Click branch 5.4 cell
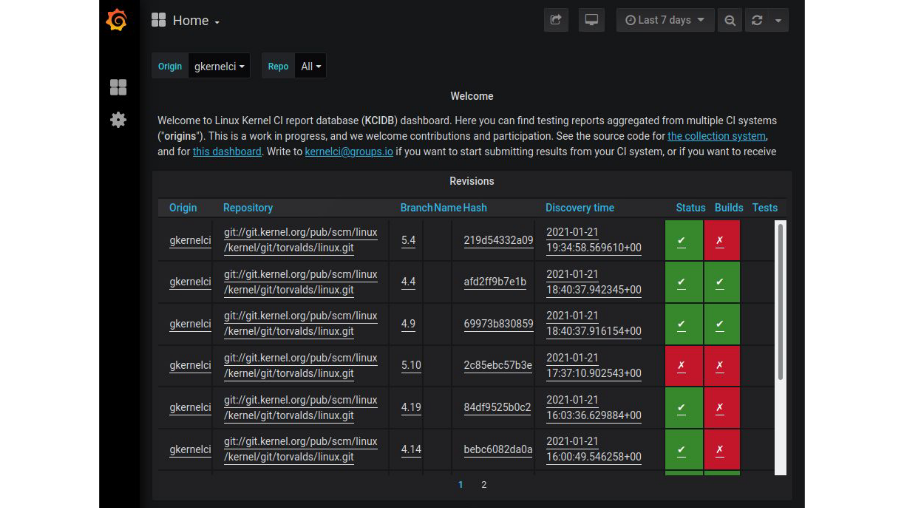904x508 pixels. click(408, 240)
